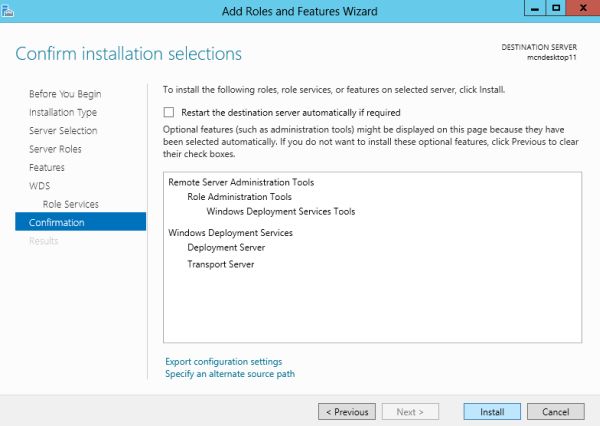Jump to the Role Services step
This screenshot has width=600, height=426.
[x=70, y=204]
